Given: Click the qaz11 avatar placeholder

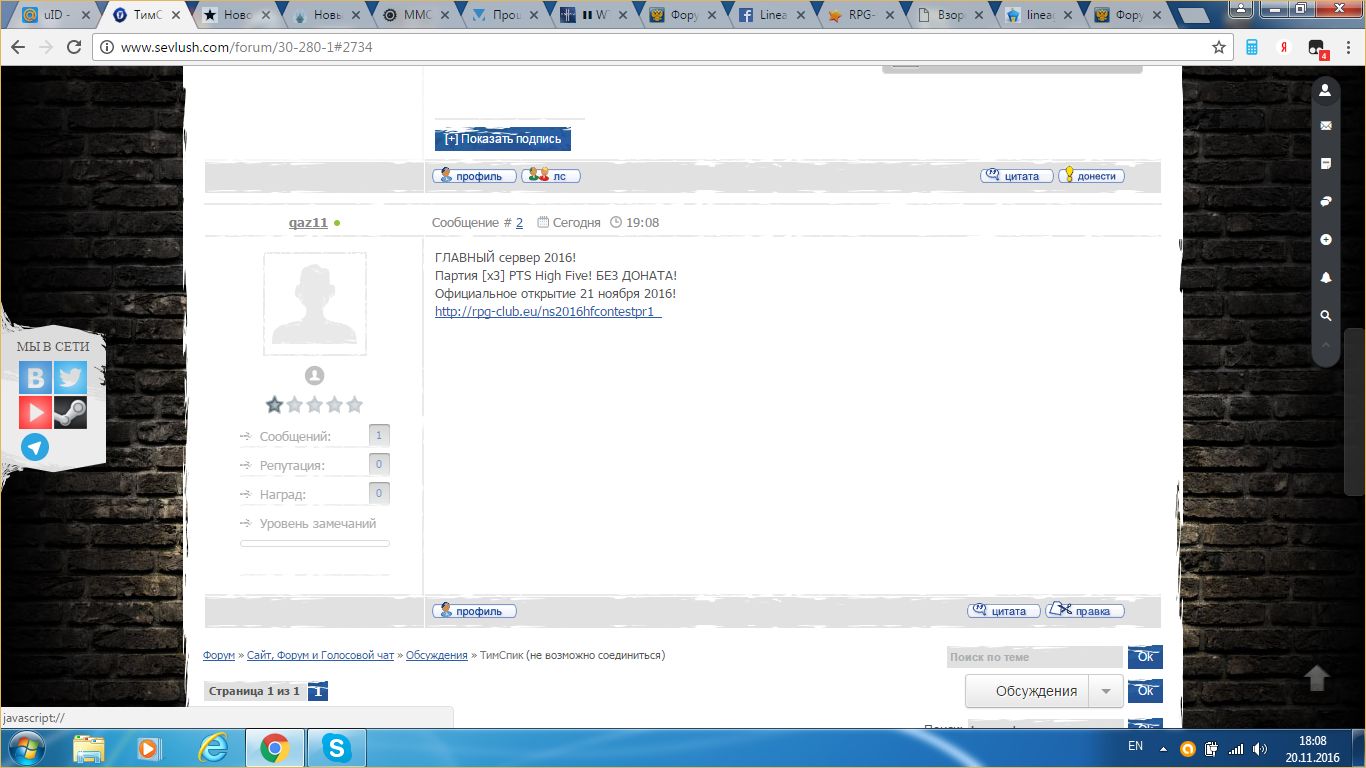Looking at the screenshot, I should (x=315, y=303).
